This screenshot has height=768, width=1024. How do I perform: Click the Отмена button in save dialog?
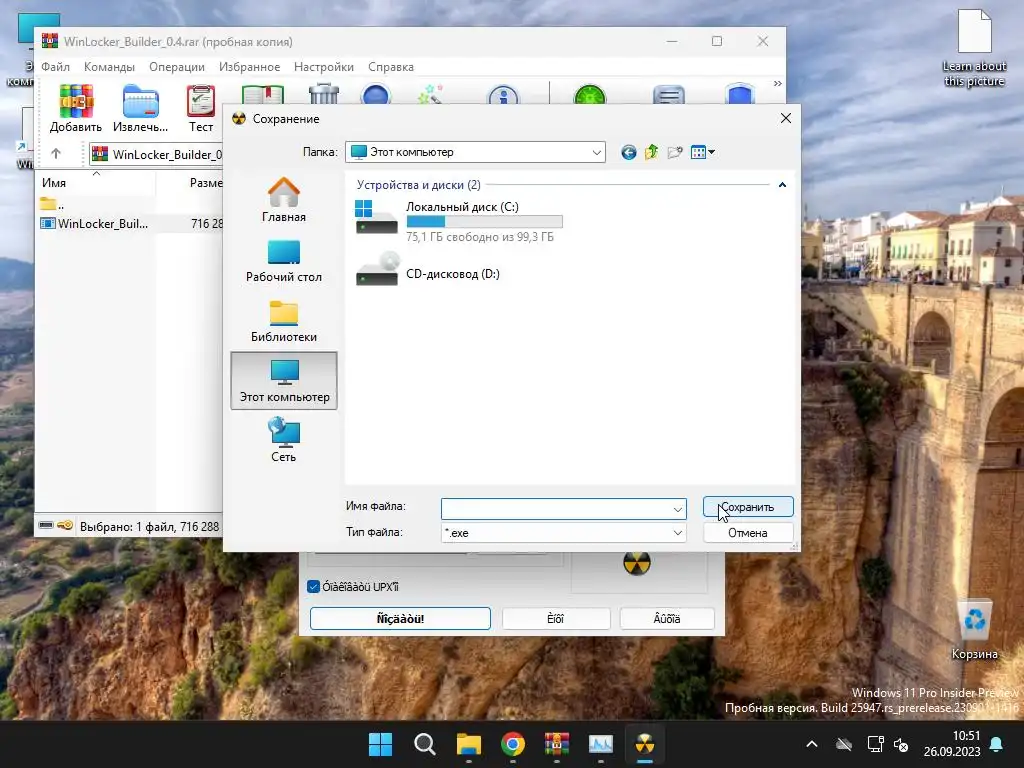(x=748, y=533)
